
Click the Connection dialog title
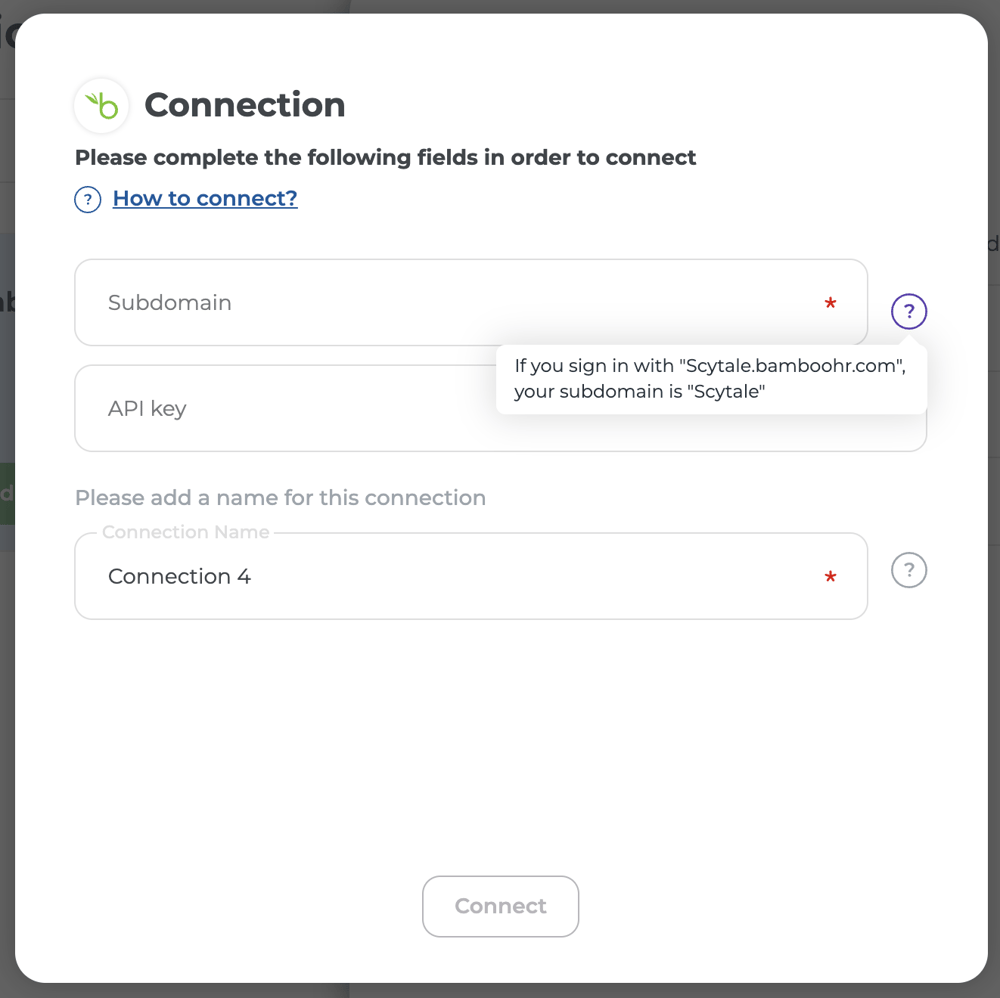244,104
